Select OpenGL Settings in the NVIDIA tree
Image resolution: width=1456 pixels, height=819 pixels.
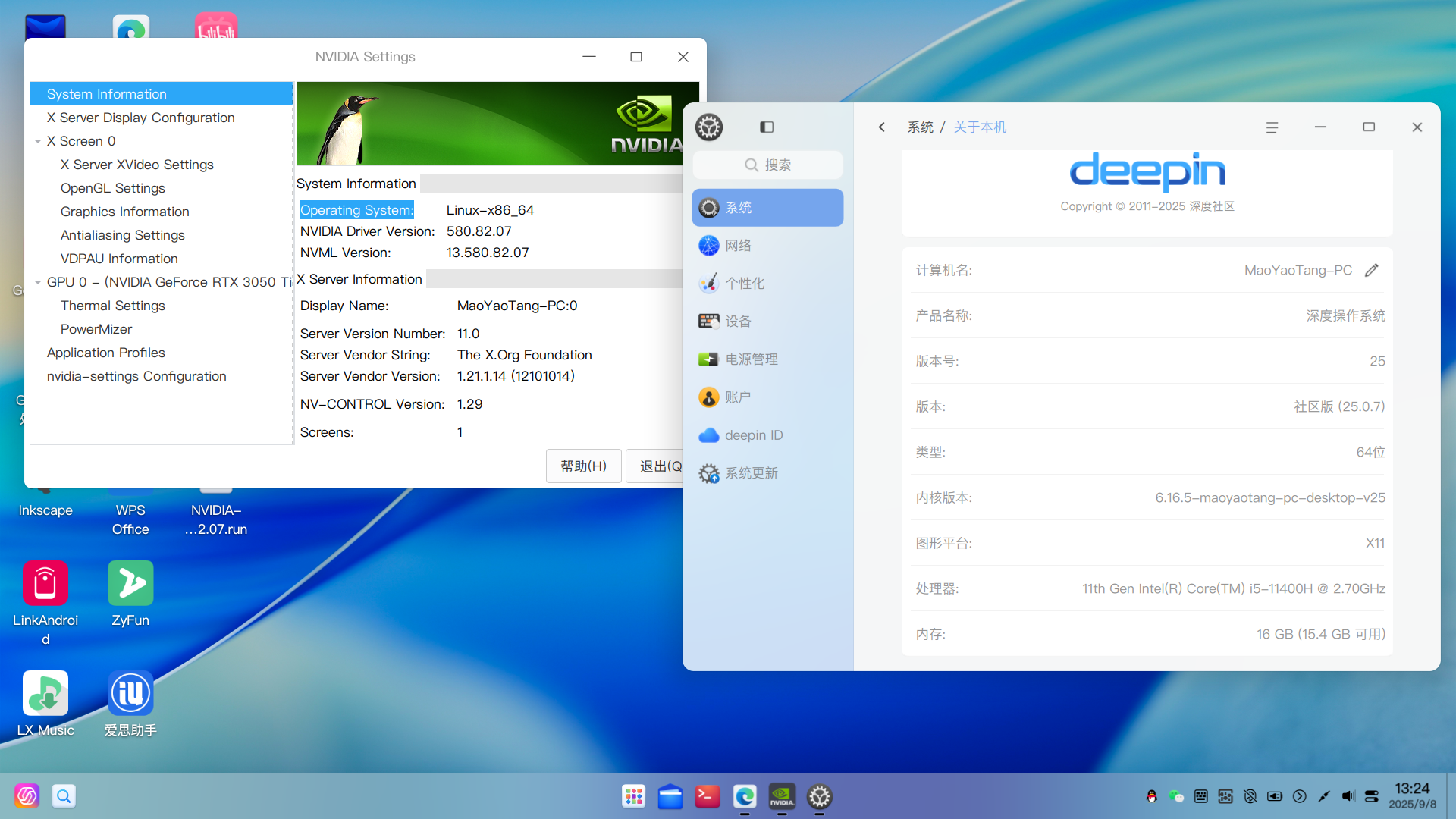click(113, 188)
